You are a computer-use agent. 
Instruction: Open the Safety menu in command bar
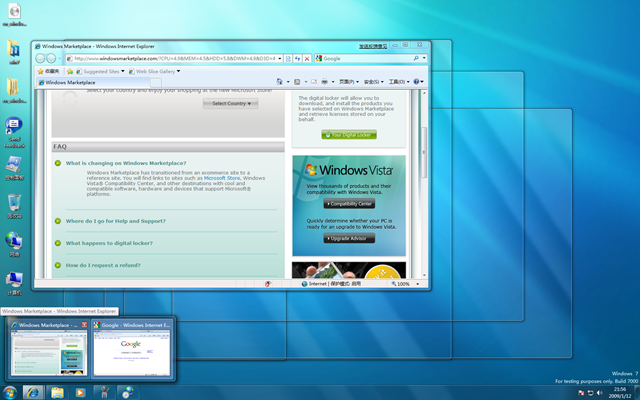point(373,82)
